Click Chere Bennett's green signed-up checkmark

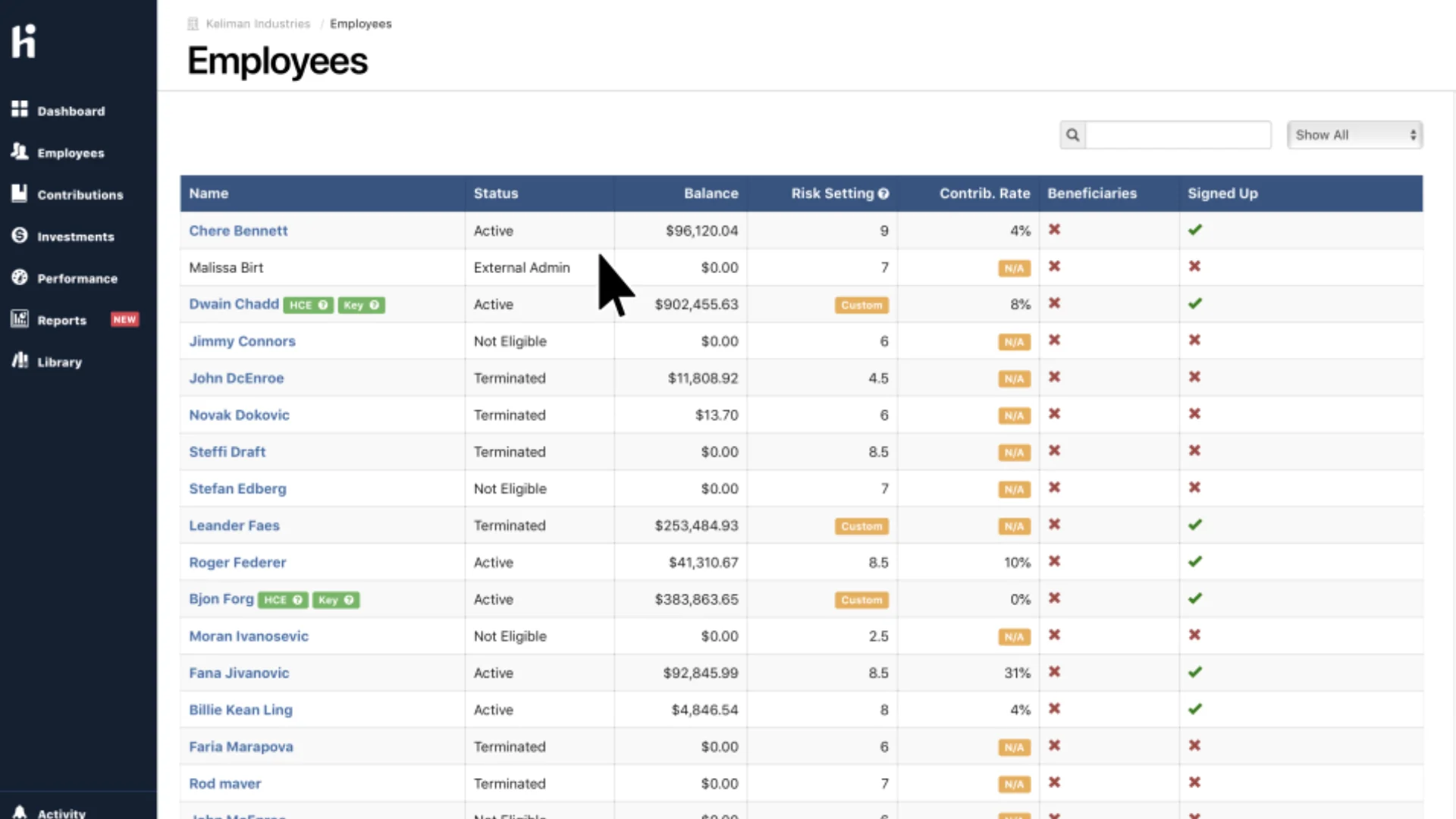click(1195, 230)
